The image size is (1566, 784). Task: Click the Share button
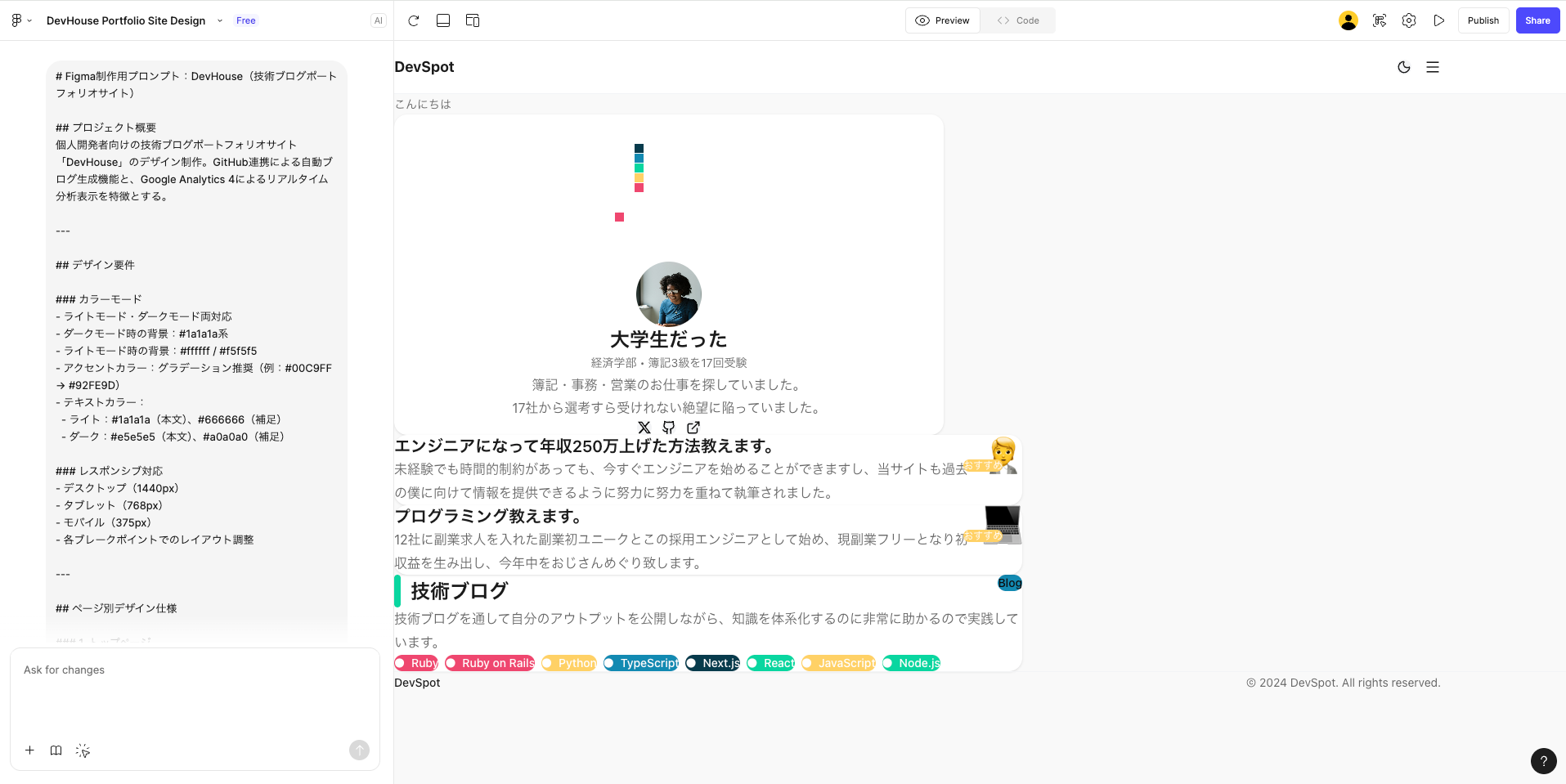pos(1537,20)
